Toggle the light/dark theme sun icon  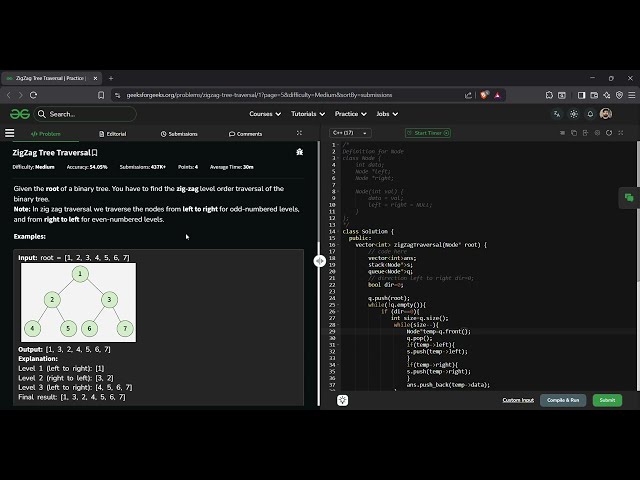573,114
